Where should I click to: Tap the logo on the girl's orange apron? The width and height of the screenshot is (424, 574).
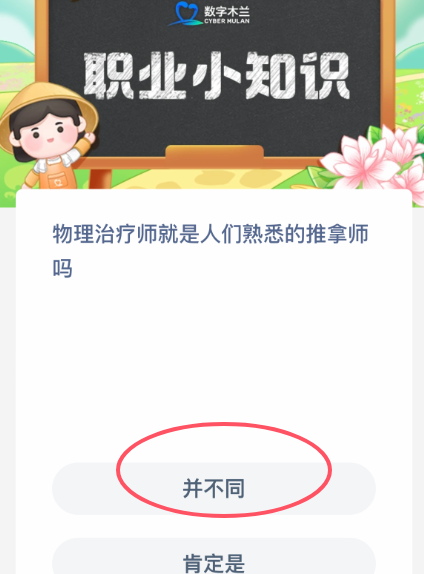coord(58,182)
